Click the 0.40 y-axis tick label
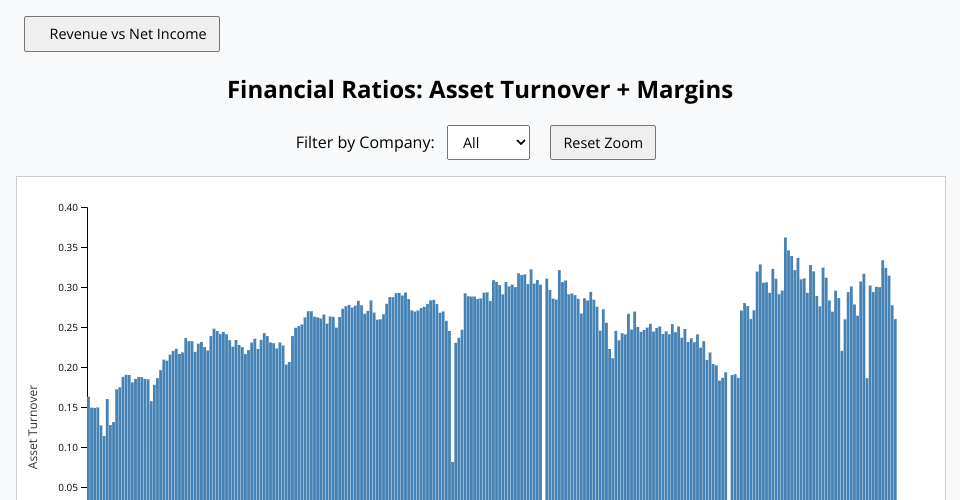This screenshot has width=960, height=500. tap(67, 208)
